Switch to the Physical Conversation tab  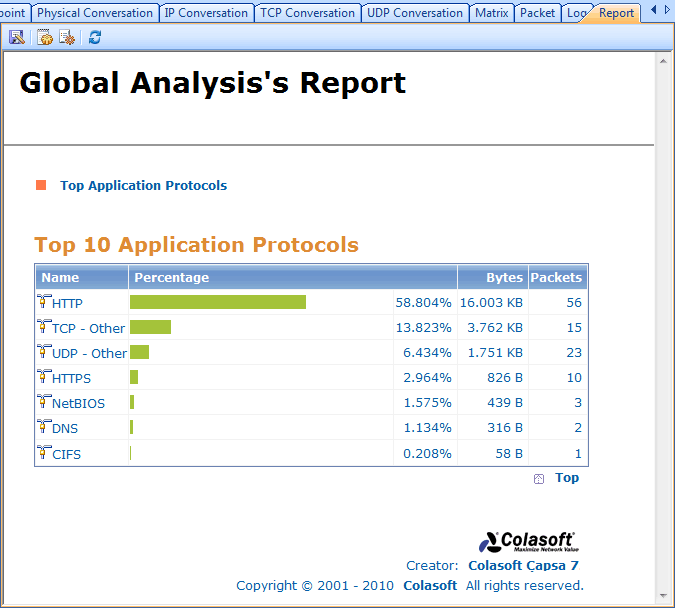coord(95,13)
